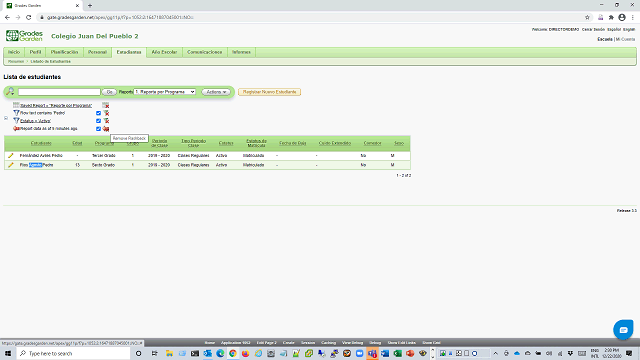
Task: Reload the page
Action: point(29,18)
